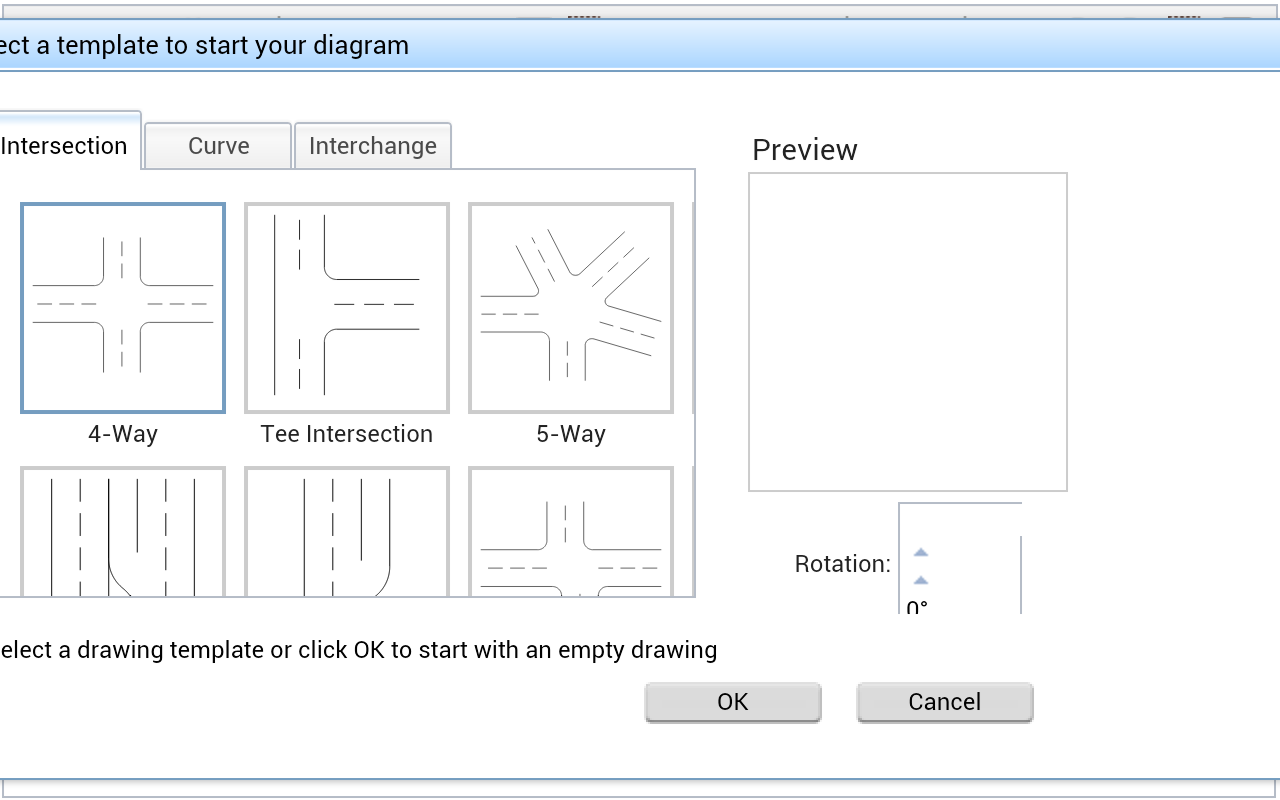Click the lower Rotation arrow
Screen dimensions: 1280x800
(x=921, y=580)
